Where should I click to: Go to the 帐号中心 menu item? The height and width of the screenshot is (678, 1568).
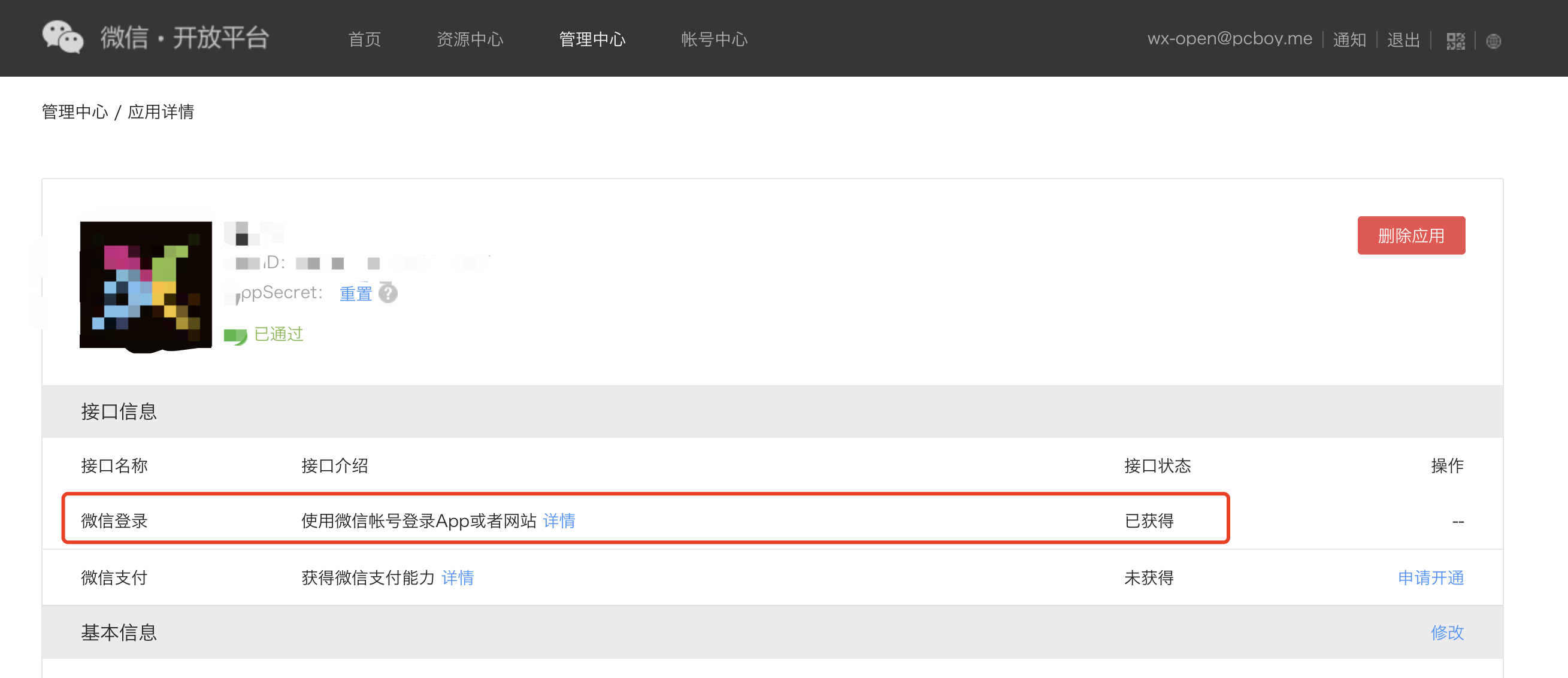715,39
